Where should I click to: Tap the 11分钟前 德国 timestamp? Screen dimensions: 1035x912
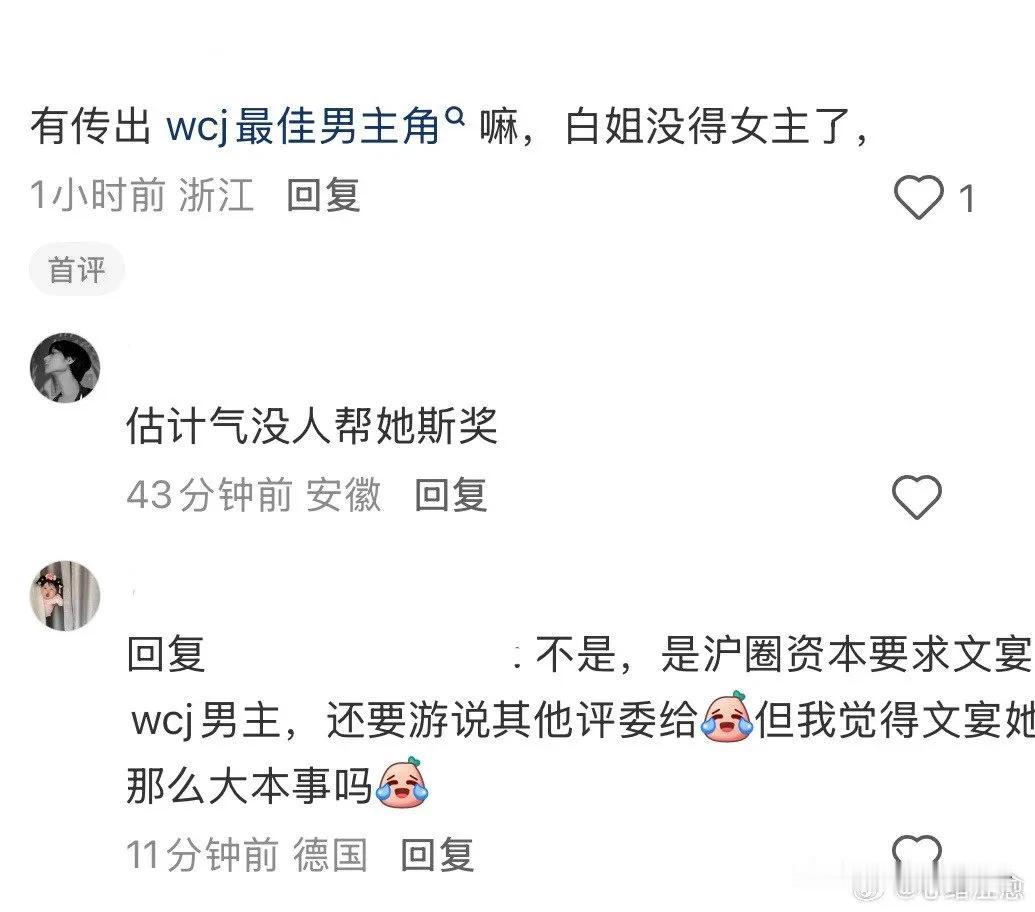tap(247, 855)
